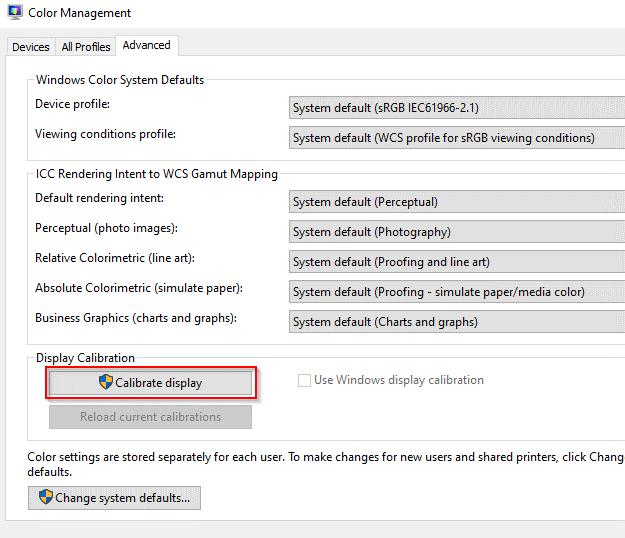Enable Use Windows display calibration checkbox
The height and width of the screenshot is (538, 625).
(305, 380)
